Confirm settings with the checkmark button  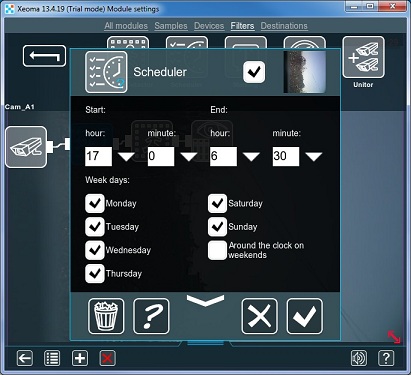click(x=305, y=316)
